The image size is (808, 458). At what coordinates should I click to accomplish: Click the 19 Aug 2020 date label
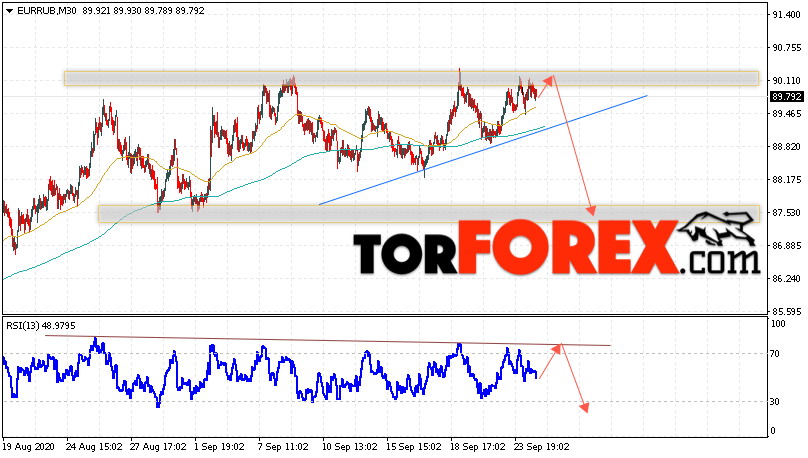click(29, 447)
